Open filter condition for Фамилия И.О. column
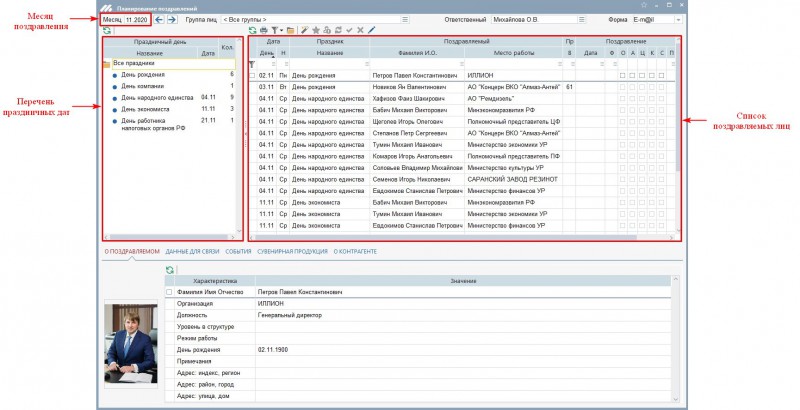 [x=462, y=64]
